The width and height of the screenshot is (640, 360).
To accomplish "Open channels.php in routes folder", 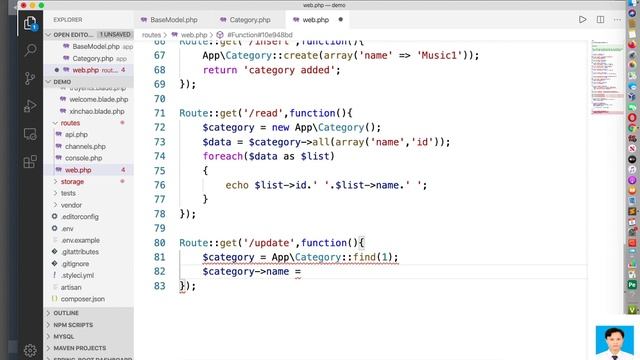I will [89, 146].
